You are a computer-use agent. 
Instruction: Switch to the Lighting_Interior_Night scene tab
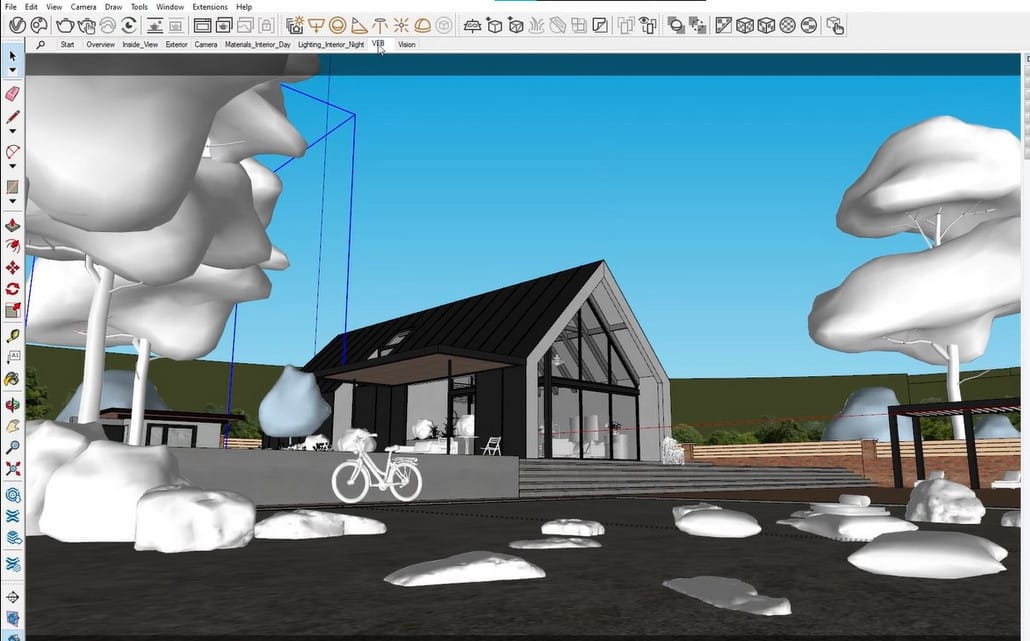[331, 45]
